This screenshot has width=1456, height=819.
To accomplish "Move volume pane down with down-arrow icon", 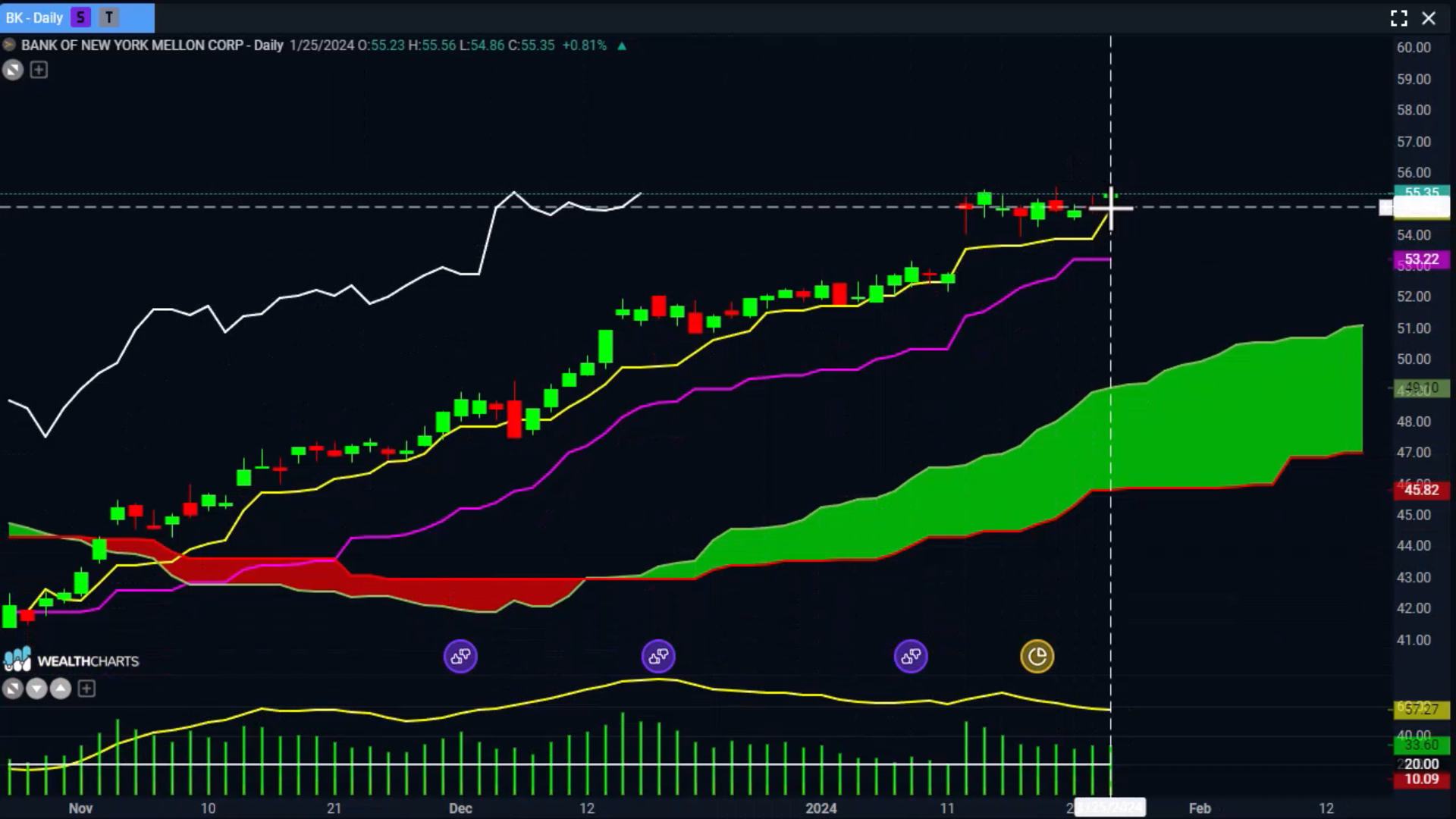I will point(36,689).
